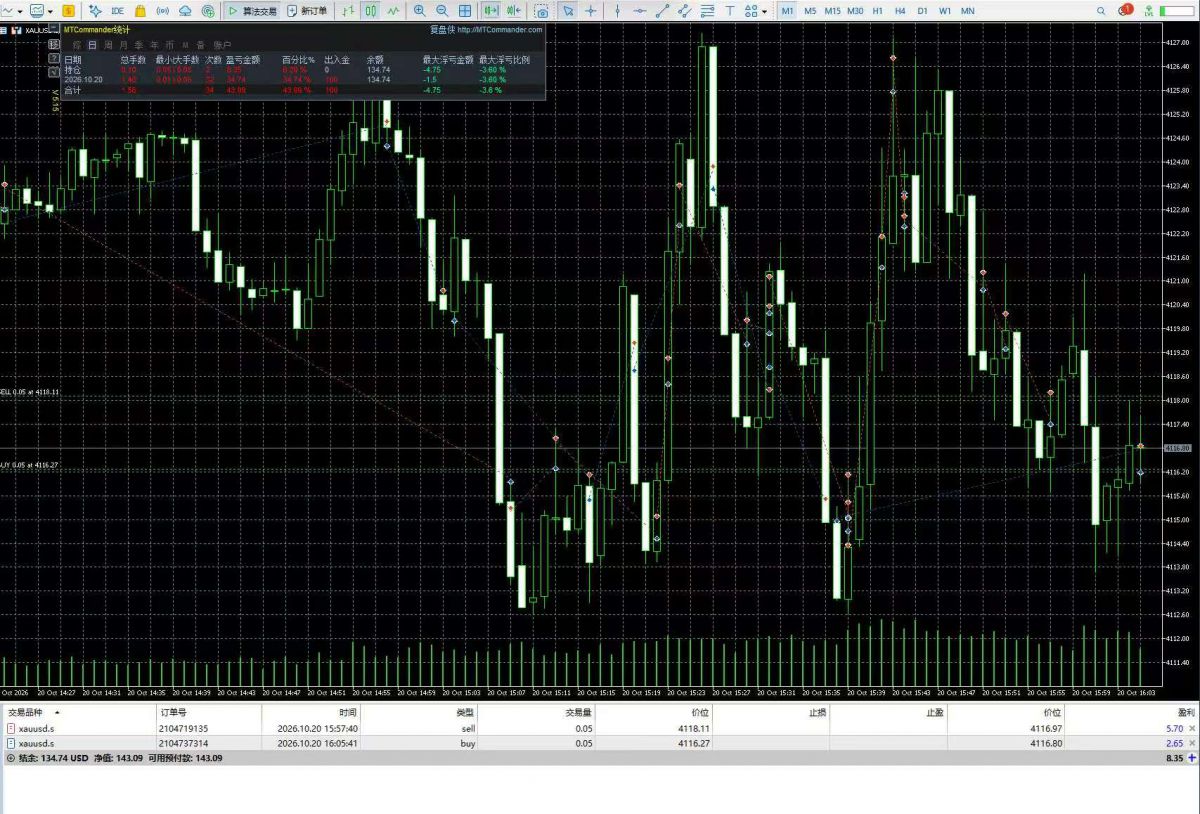Switch to M15 timeframe
Viewport: 1200px width, 814px height.
(x=832, y=11)
